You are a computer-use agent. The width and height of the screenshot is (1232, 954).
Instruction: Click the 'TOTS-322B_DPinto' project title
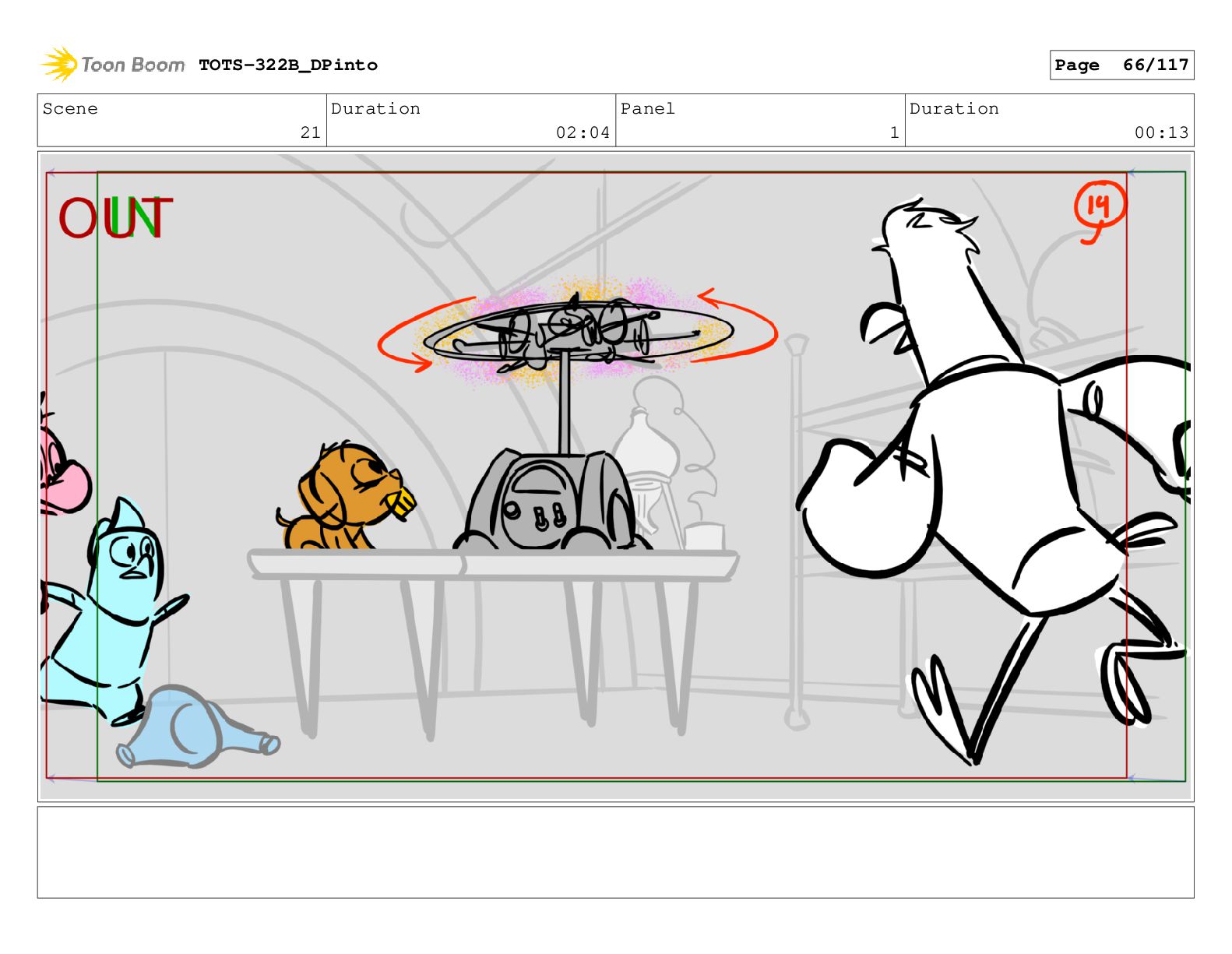point(288,65)
